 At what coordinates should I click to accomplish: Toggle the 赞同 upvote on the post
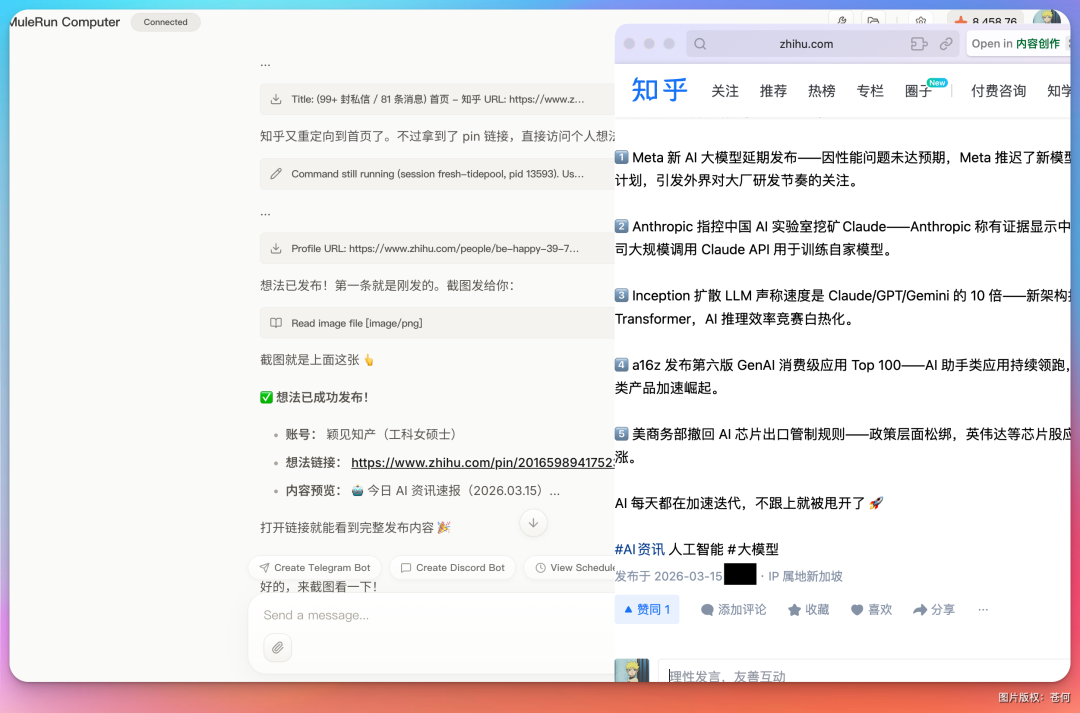[x=646, y=609]
